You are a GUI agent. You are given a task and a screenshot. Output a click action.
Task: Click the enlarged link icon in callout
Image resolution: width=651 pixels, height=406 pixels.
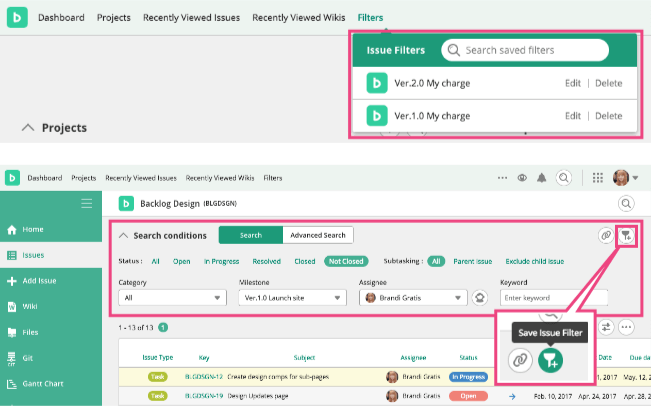click(520, 360)
